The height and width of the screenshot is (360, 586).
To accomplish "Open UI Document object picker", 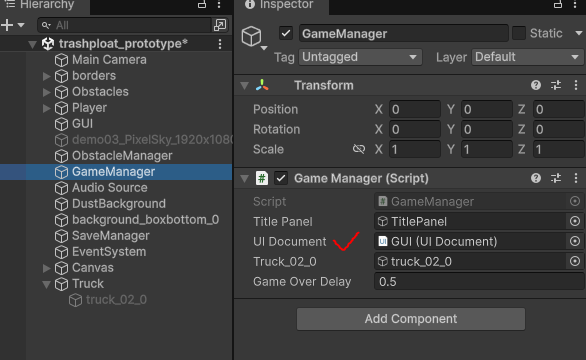I will 575,241.
